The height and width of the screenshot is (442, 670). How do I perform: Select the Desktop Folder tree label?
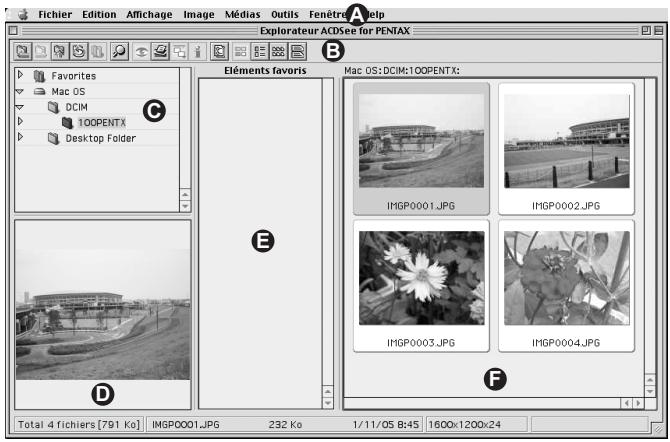100,138
